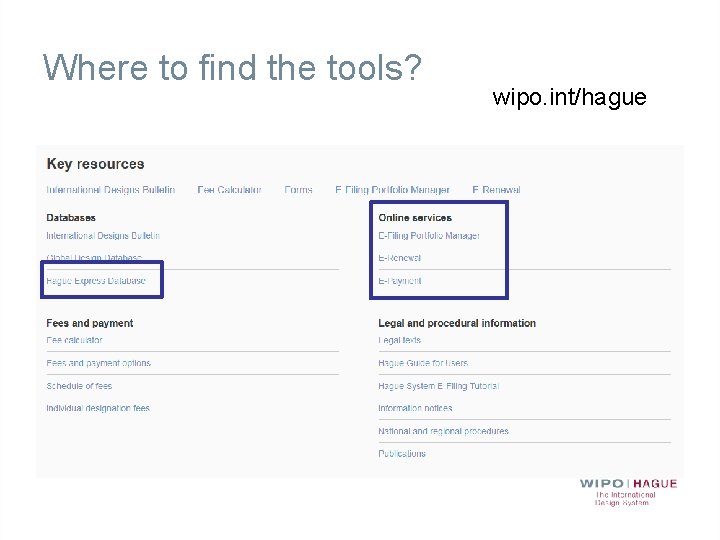Click the WIPO HAGUE logo

pyautogui.click(x=628, y=492)
